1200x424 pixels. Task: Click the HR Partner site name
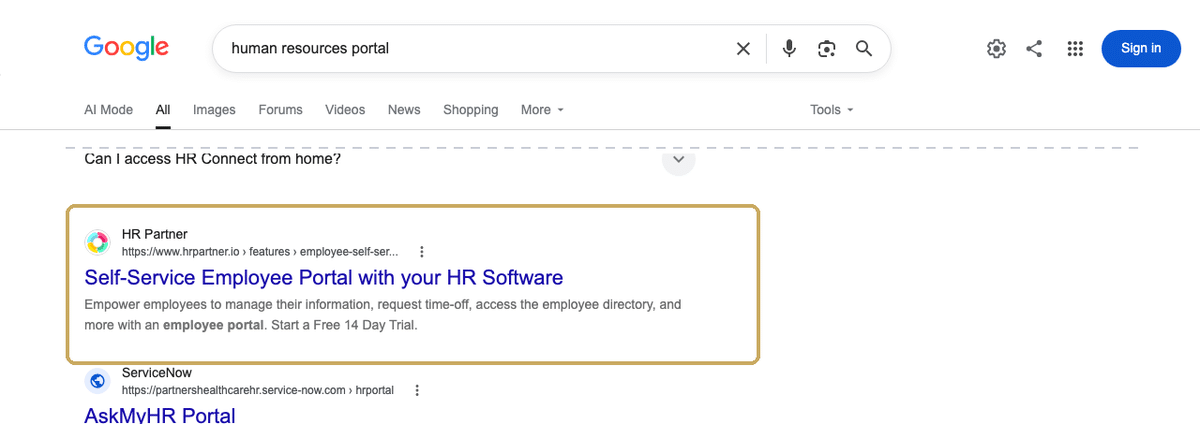click(154, 235)
